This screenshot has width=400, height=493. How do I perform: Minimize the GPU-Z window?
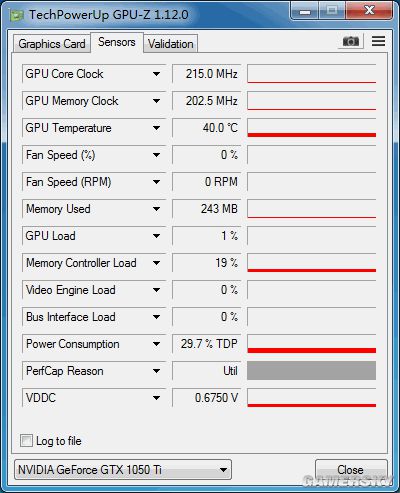tap(305, 11)
